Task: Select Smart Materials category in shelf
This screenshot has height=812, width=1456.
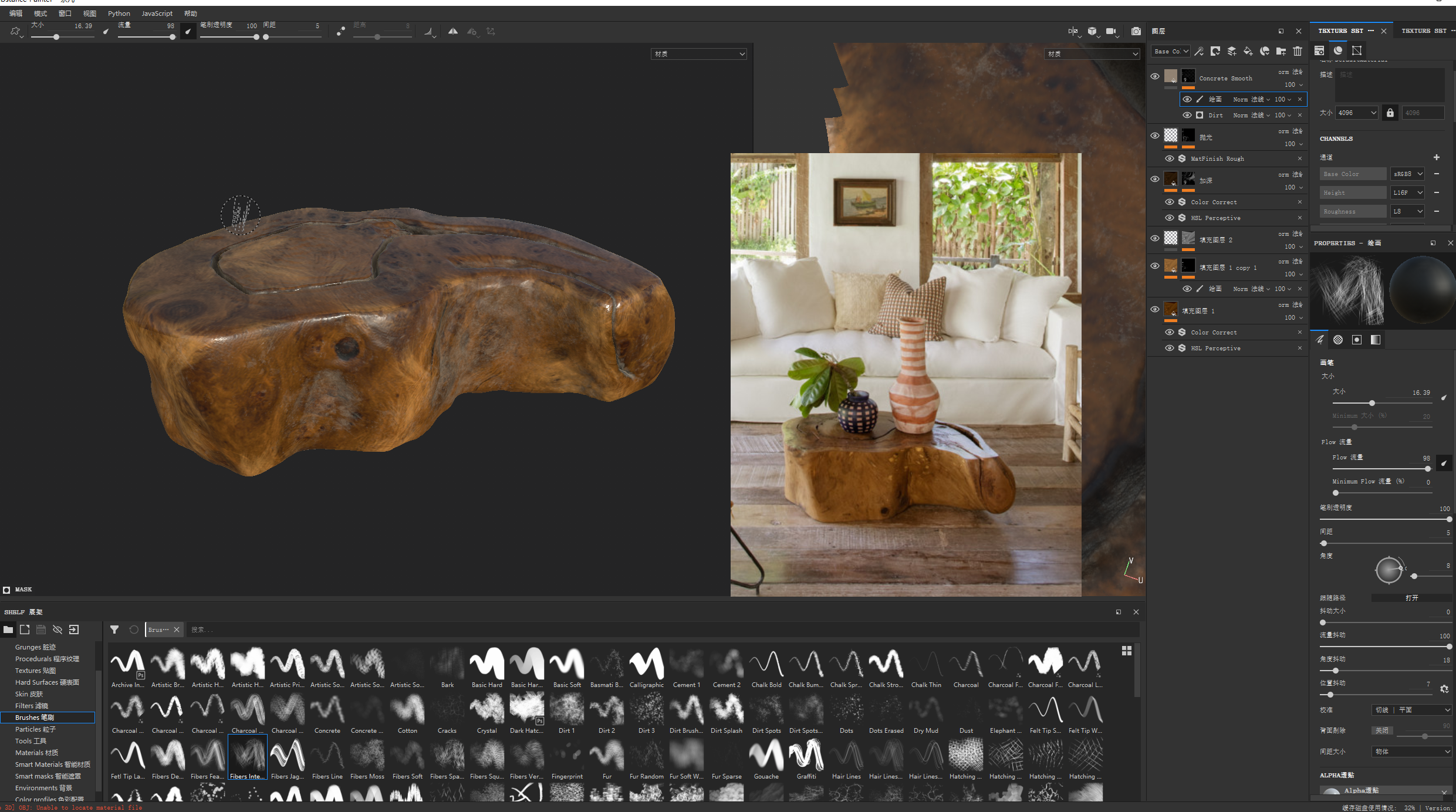Action: (x=52, y=764)
